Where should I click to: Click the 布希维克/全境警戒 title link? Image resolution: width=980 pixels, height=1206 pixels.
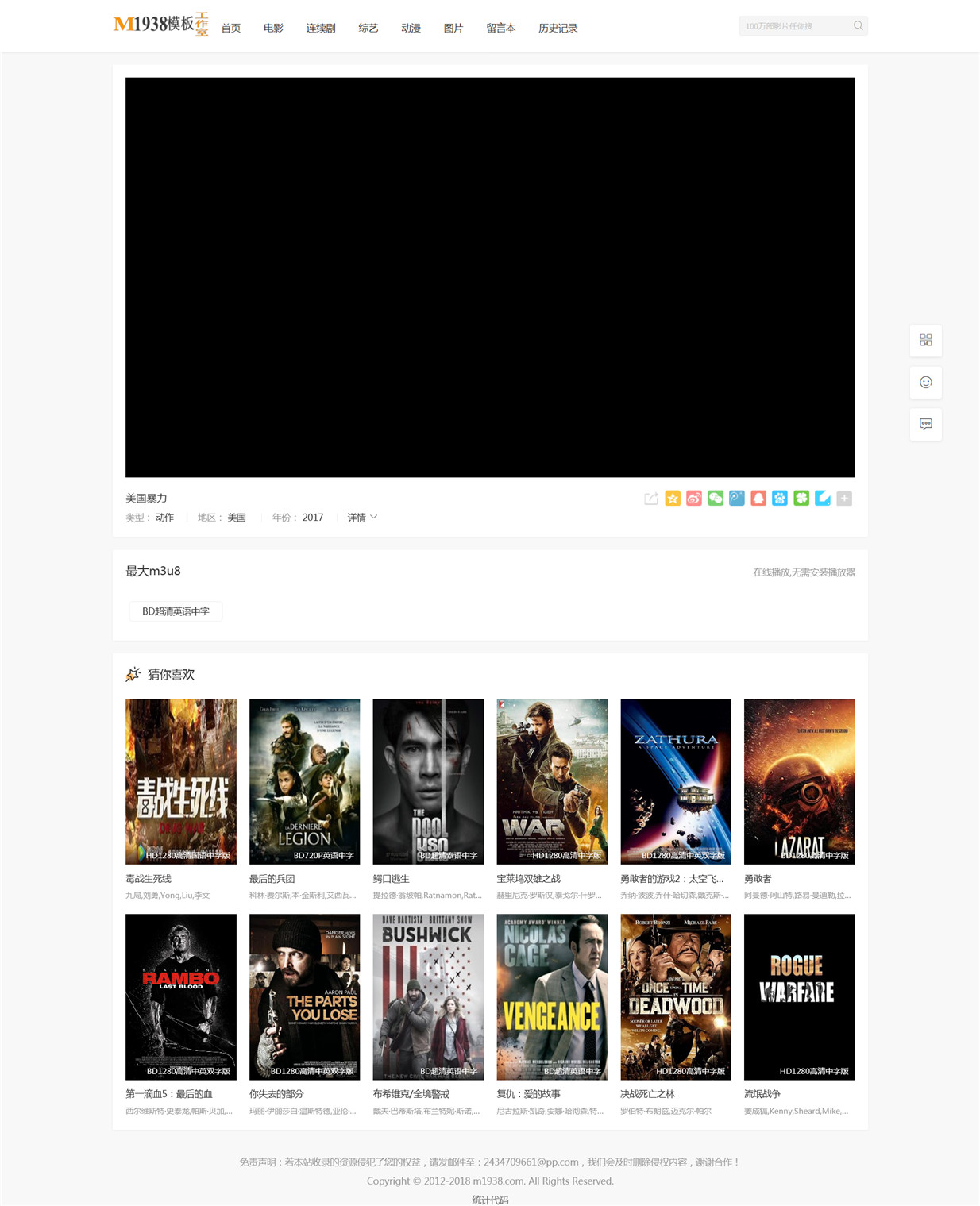point(411,1094)
